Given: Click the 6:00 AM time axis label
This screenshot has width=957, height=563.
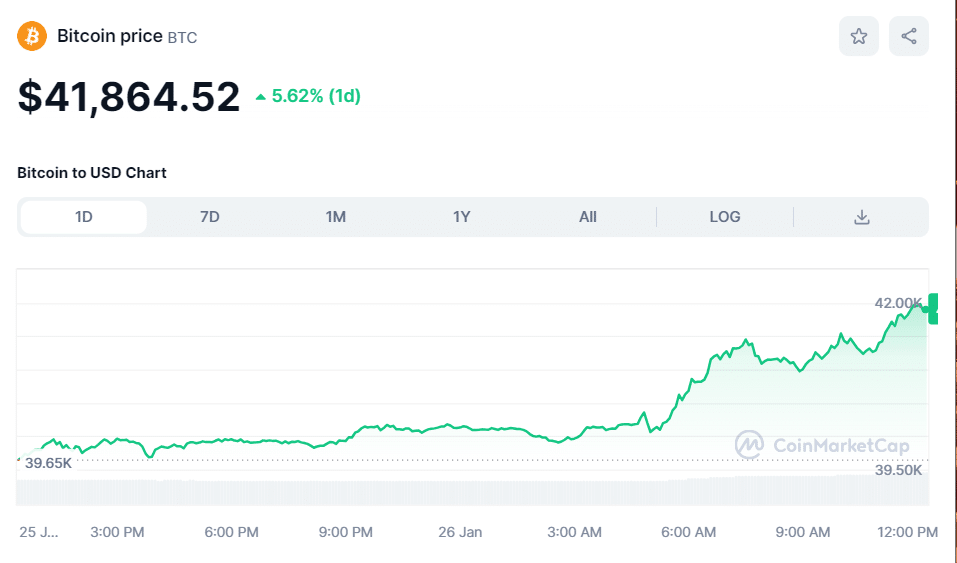Looking at the screenshot, I should point(690,532).
